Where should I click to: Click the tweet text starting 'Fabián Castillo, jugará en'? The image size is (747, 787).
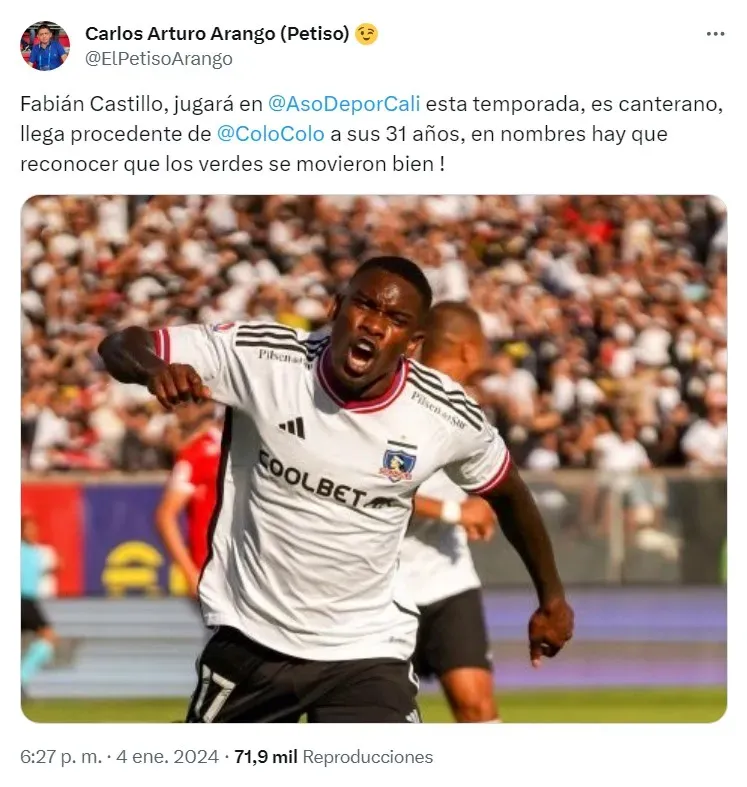tap(371, 134)
